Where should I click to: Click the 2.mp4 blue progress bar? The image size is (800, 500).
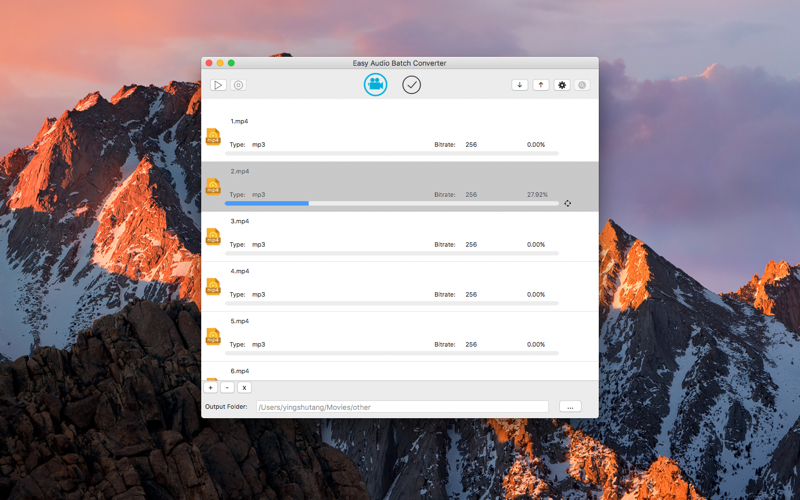[x=267, y=204]
